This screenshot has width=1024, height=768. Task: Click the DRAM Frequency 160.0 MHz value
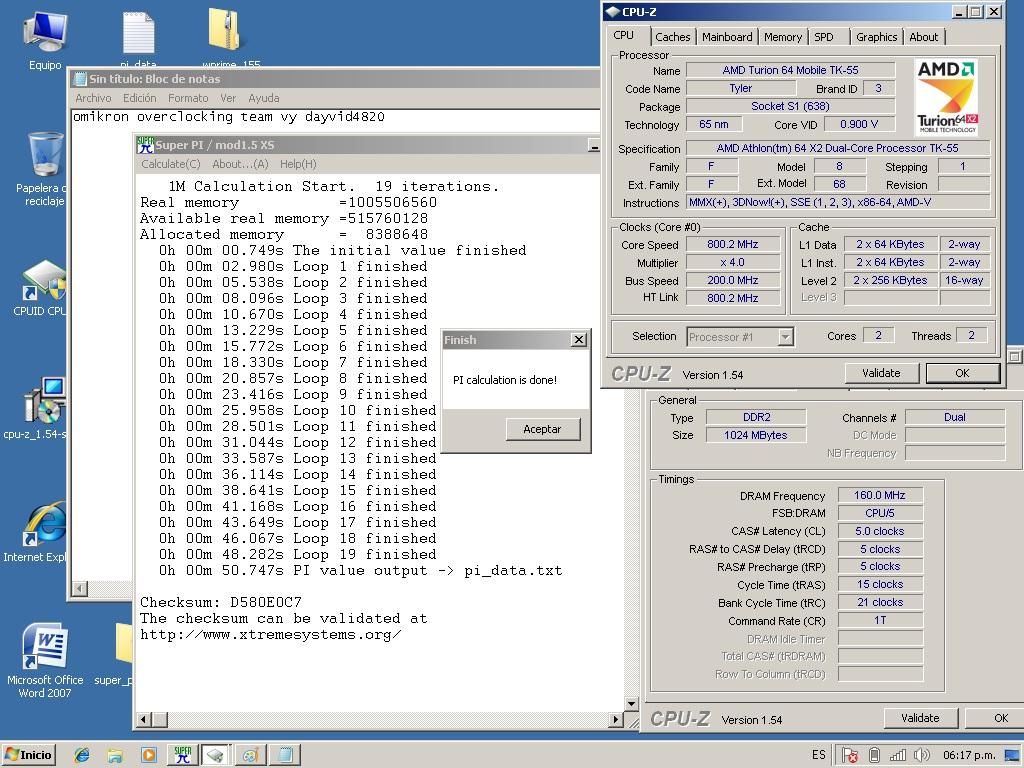click(880, 495)
